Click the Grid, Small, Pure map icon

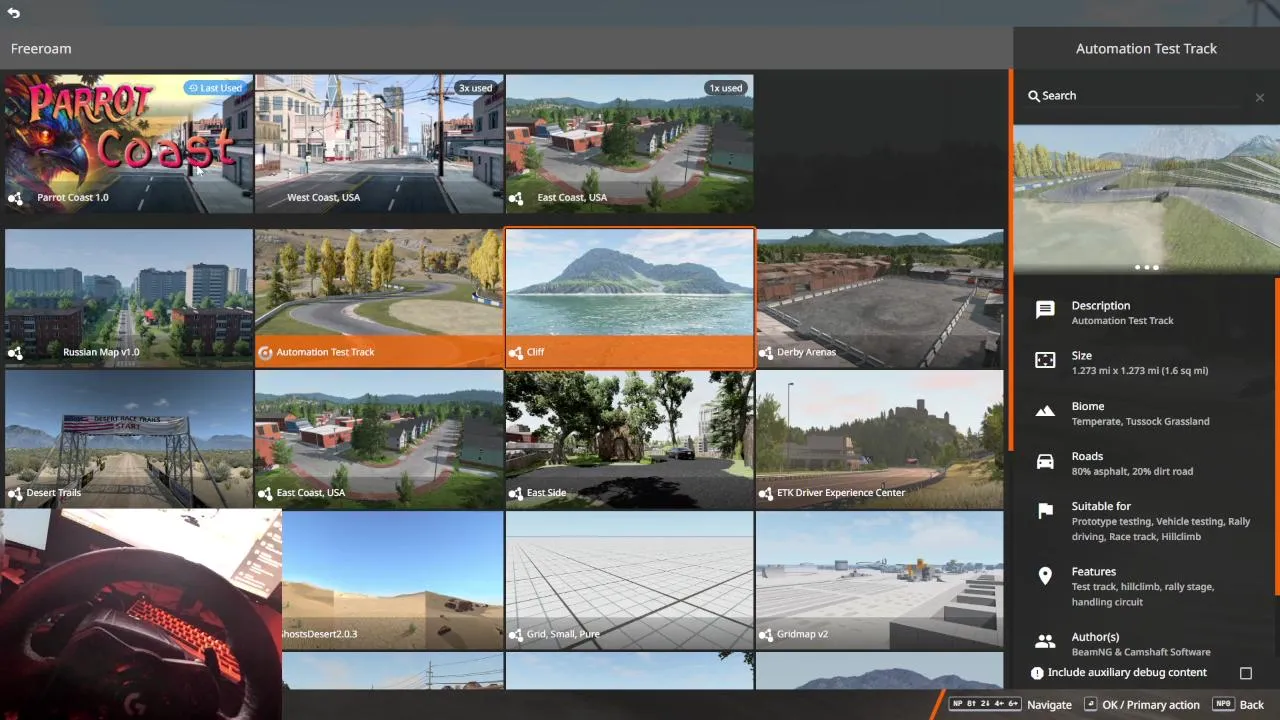pos(516,634)
